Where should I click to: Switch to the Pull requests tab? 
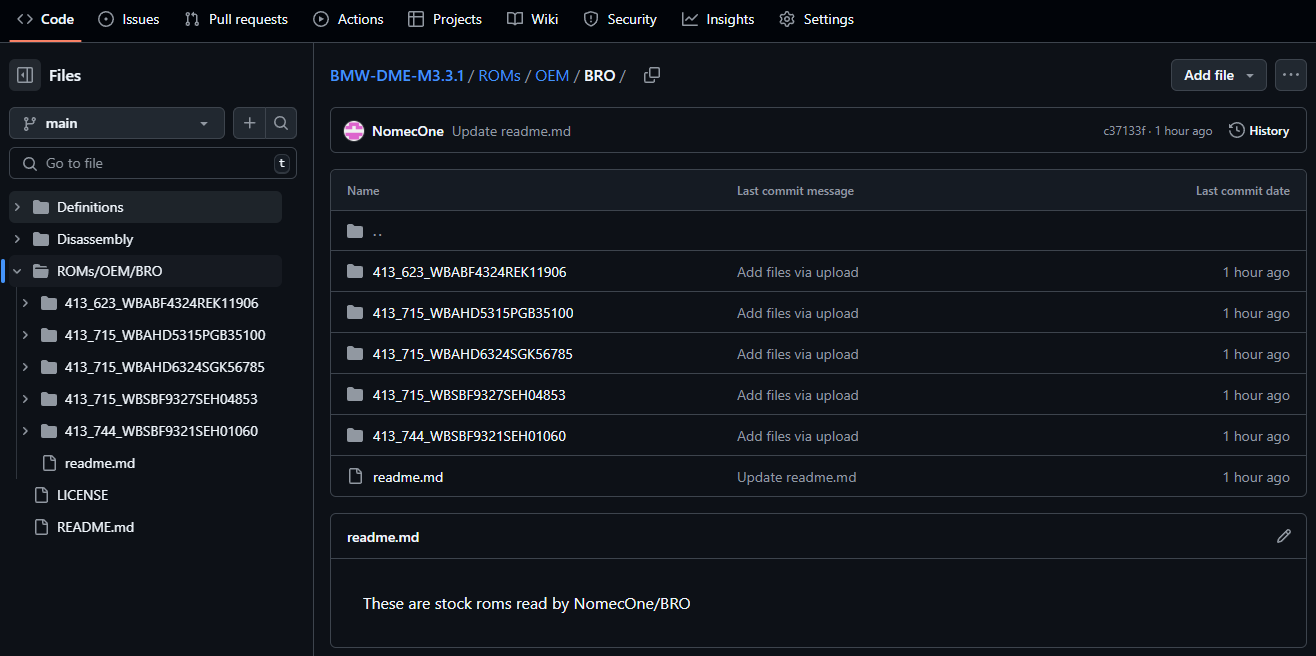pos(235,18)
